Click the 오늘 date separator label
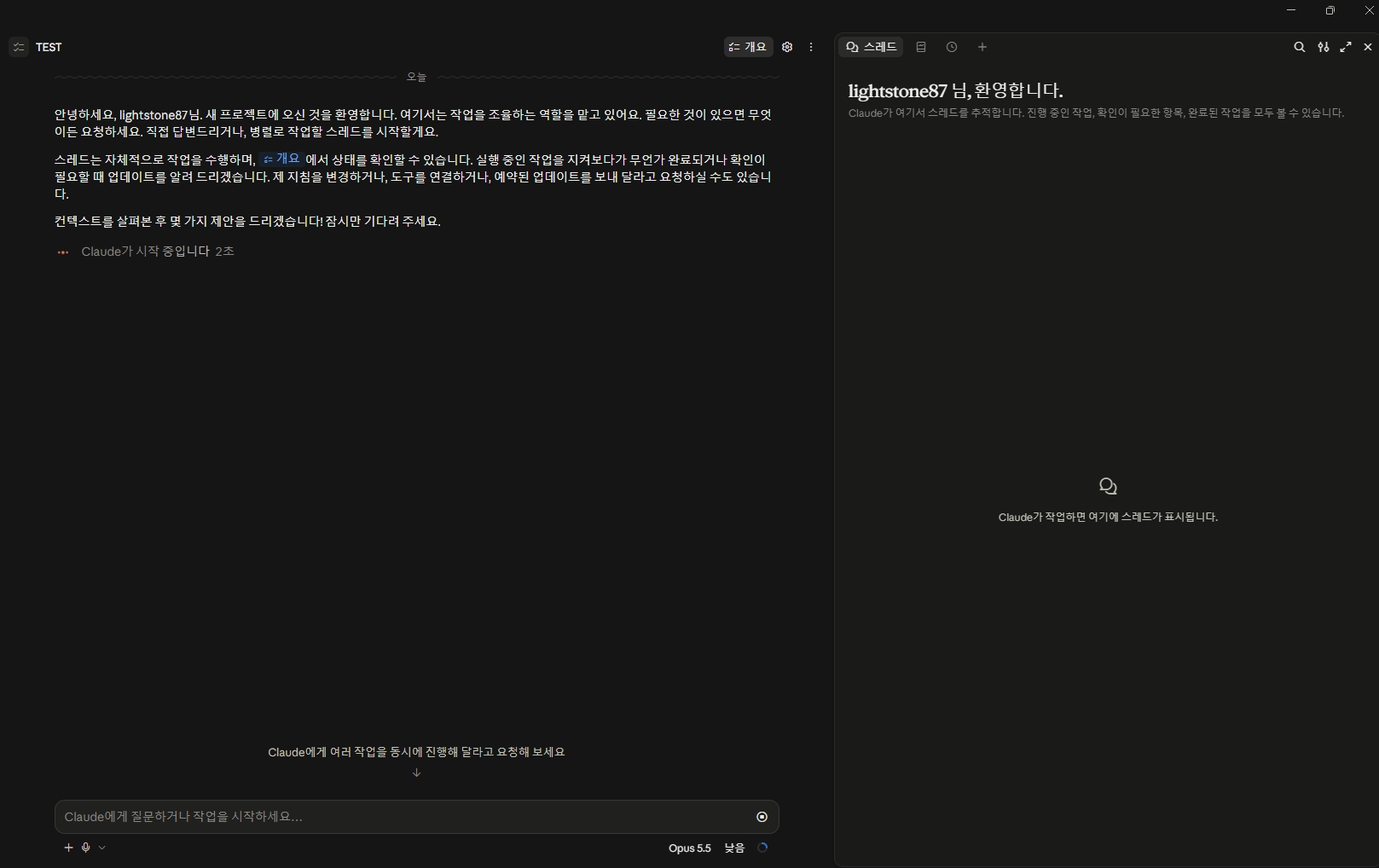1379x868 pixels. point(416,77)
